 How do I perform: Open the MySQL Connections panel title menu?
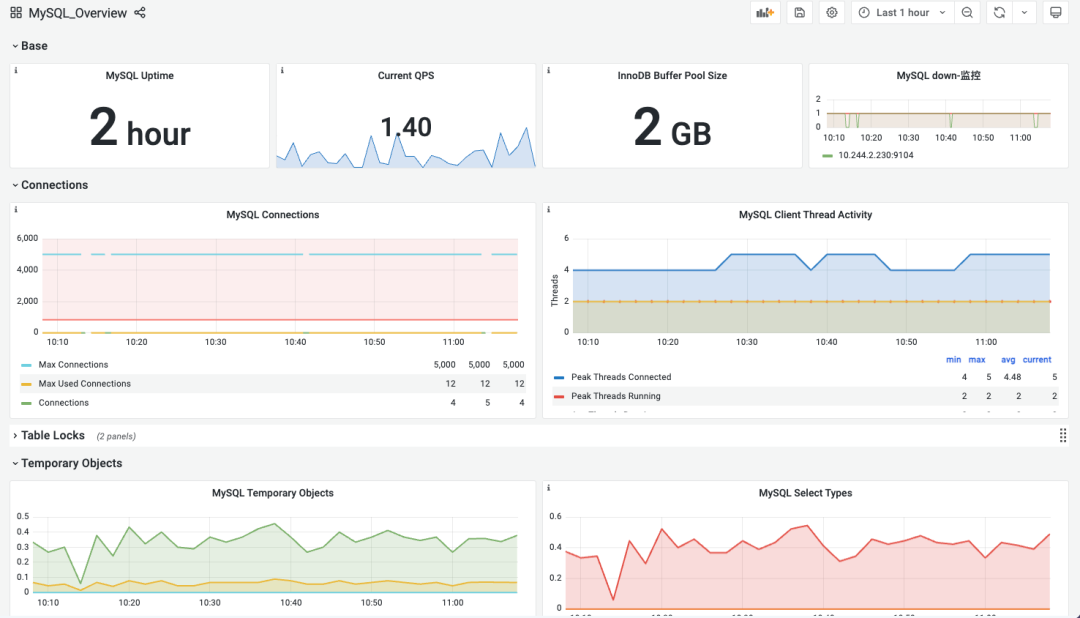273,215
